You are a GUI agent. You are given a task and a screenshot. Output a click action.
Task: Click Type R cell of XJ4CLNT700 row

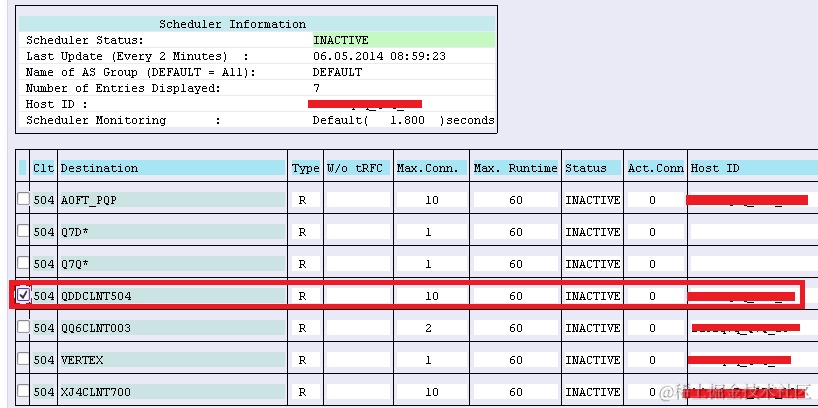[x=305, y=392]
